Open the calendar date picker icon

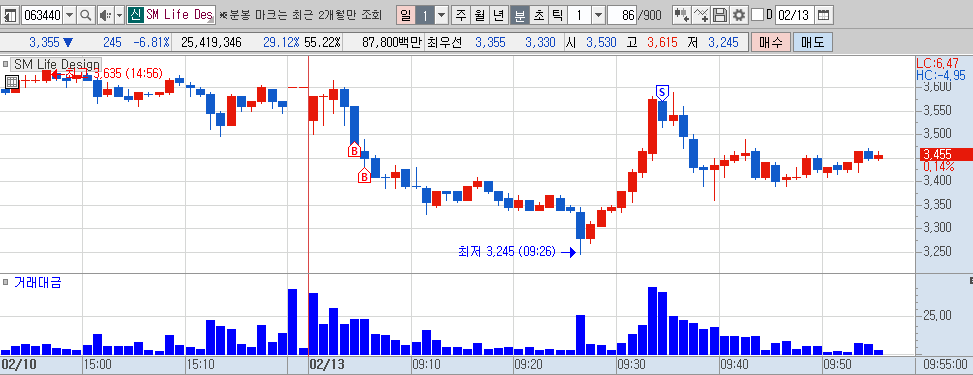click(823, 14)
